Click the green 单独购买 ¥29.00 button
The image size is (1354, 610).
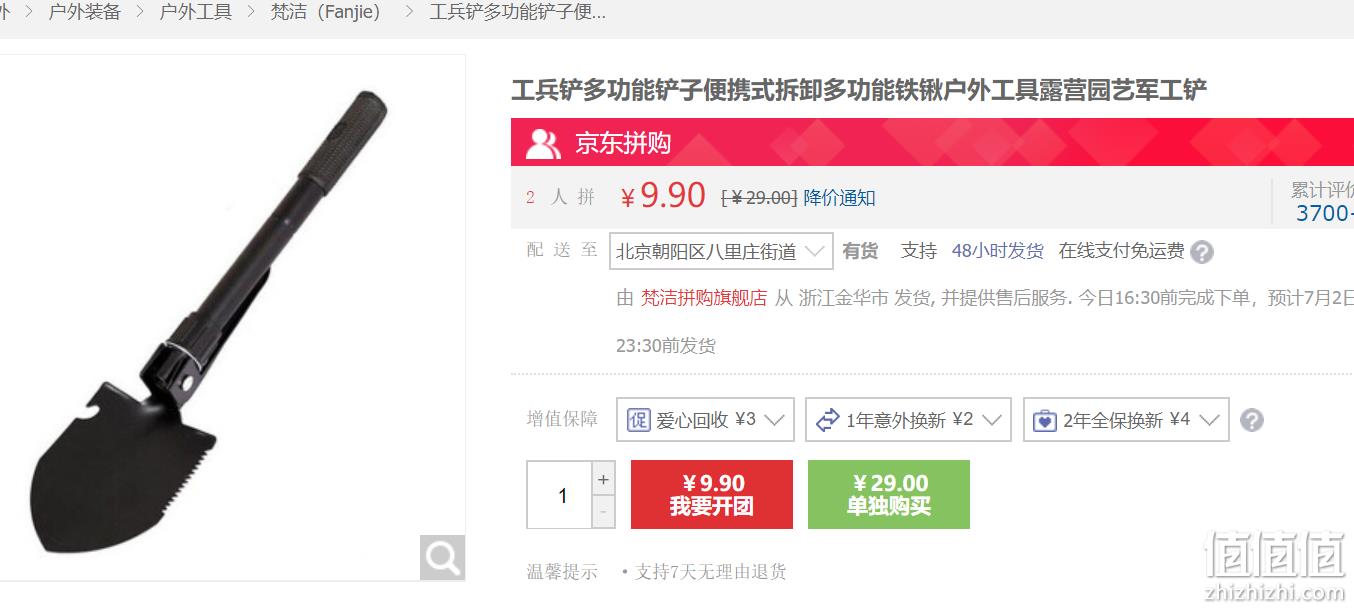pyautogui.click(x=889, y=494)
